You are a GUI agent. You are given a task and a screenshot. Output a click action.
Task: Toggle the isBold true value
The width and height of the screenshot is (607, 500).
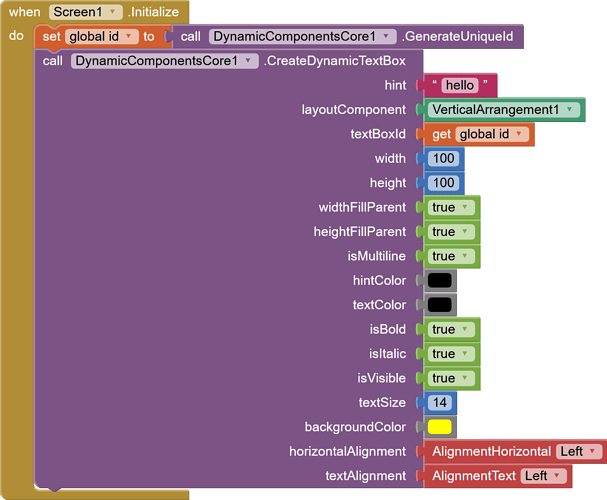[x=451, y=329]
